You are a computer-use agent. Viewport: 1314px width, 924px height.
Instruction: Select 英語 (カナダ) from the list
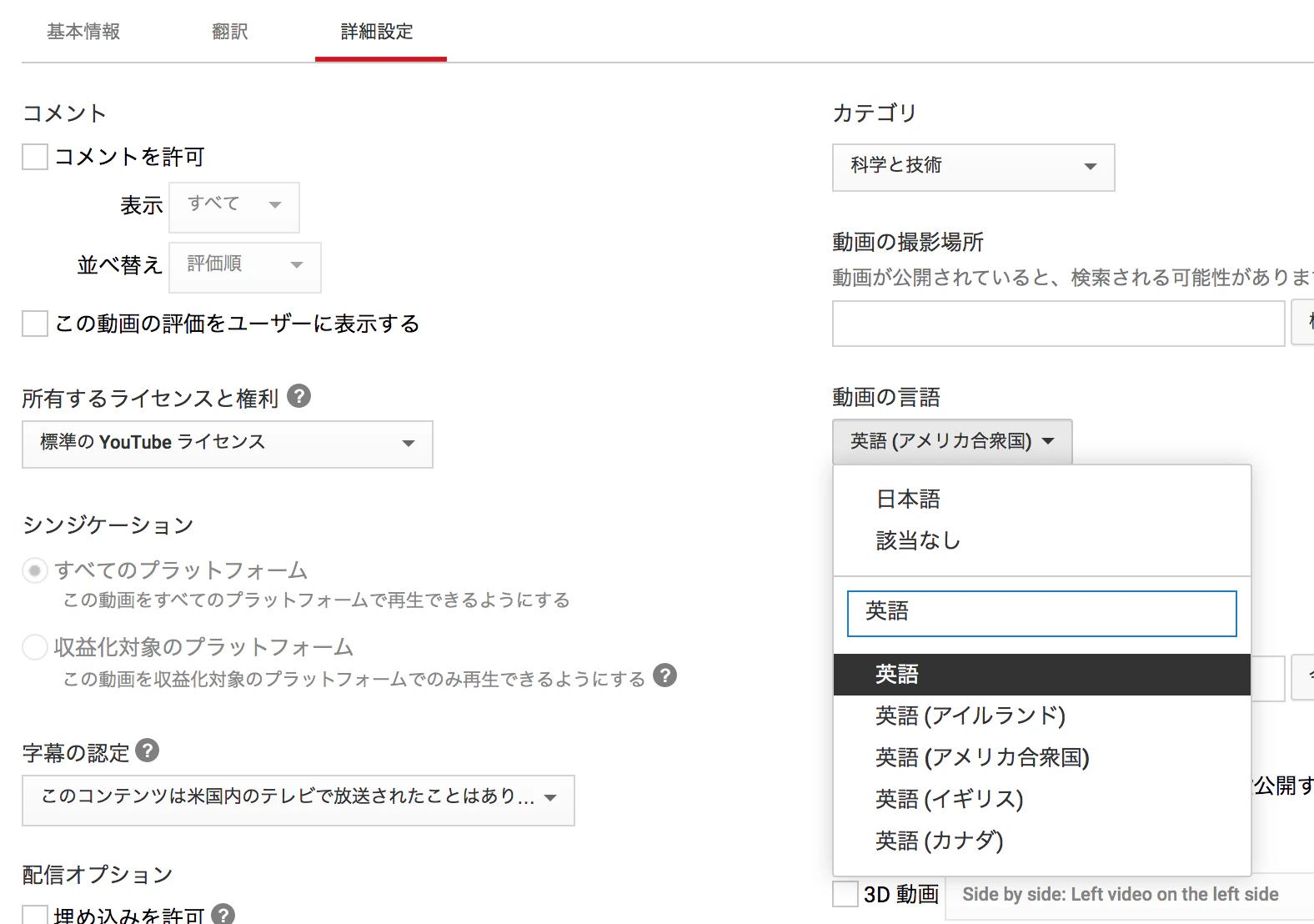coord(1042,841)
